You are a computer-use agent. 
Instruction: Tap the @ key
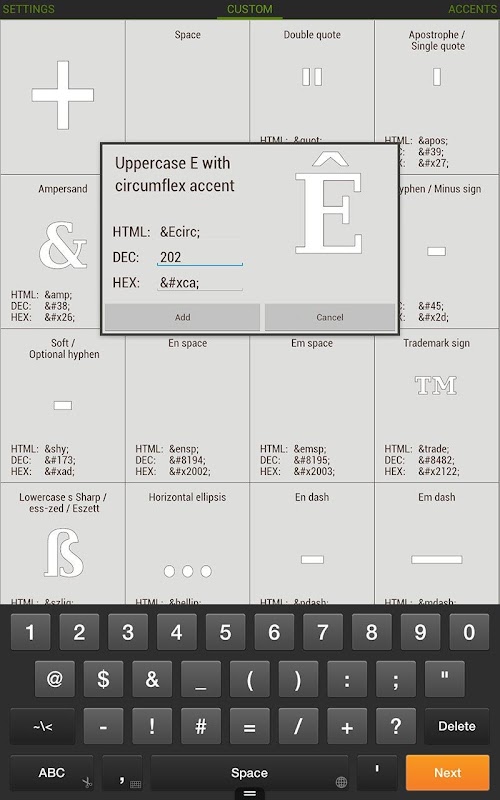coord(55,679)
